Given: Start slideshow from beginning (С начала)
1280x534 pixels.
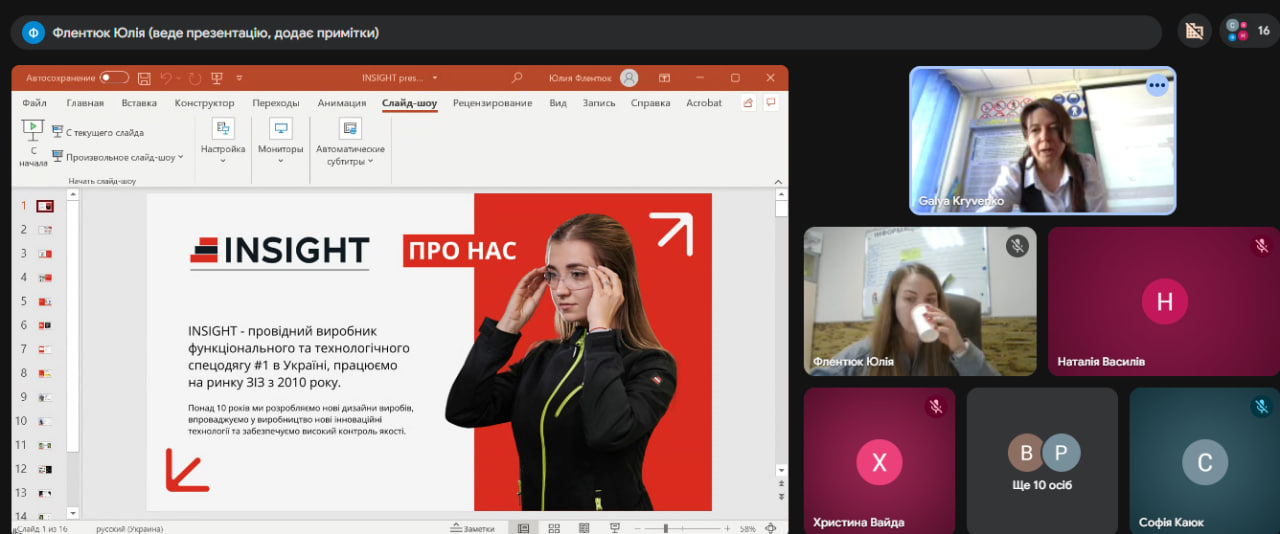Looking at the screenshot, I should click(33, 144).
